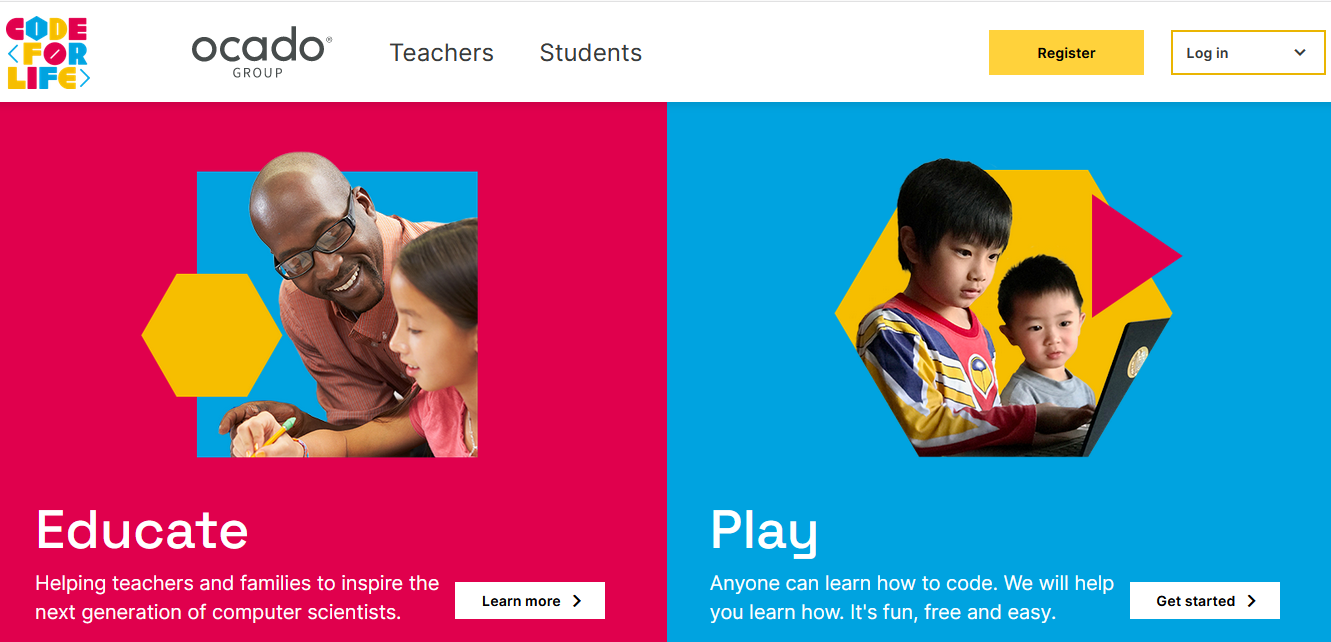Open the Students menu item
This screenshot has width=1331, height=642.
tap(591, 53)
